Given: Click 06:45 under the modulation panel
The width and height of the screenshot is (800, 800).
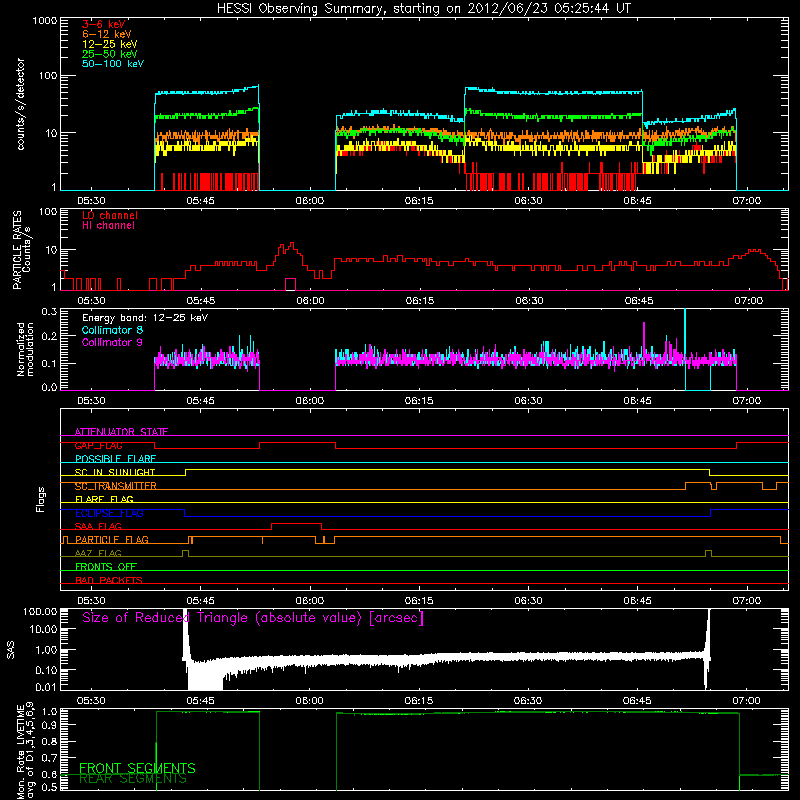Looking at the screenshot, I should (637, 401).
